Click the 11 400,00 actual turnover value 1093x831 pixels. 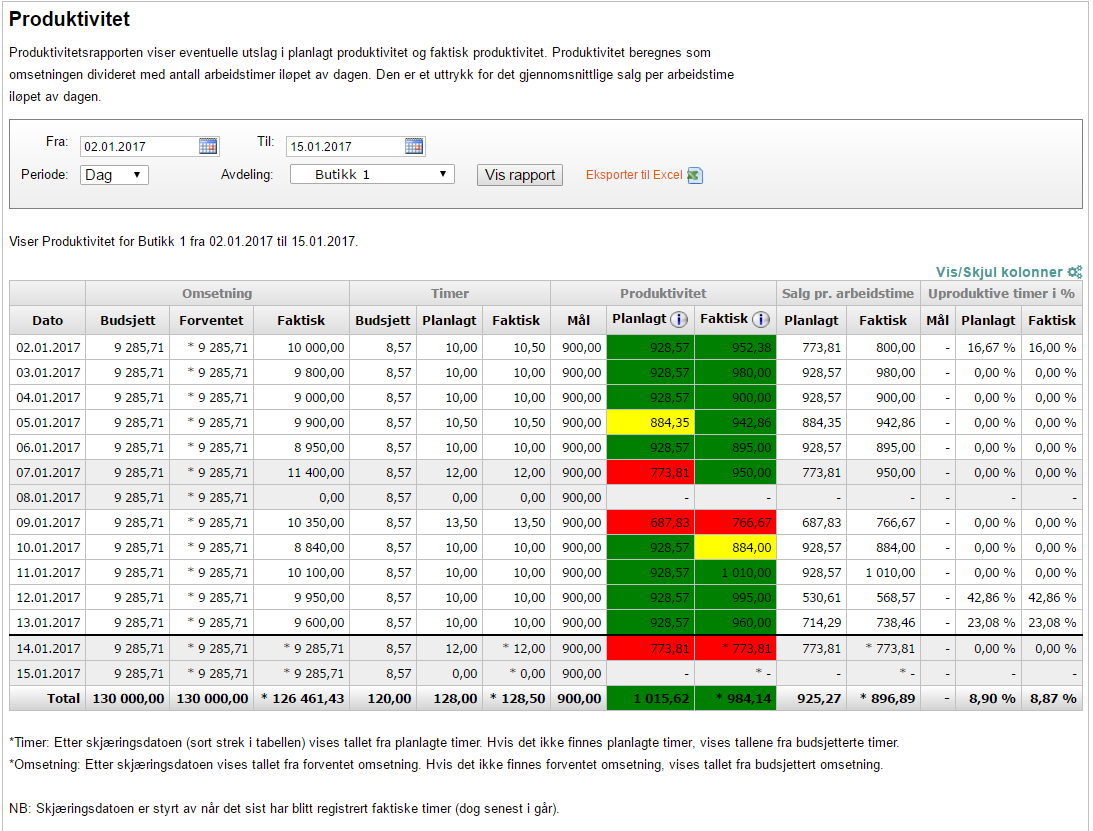pyautogui.click(x=316, y=473)
